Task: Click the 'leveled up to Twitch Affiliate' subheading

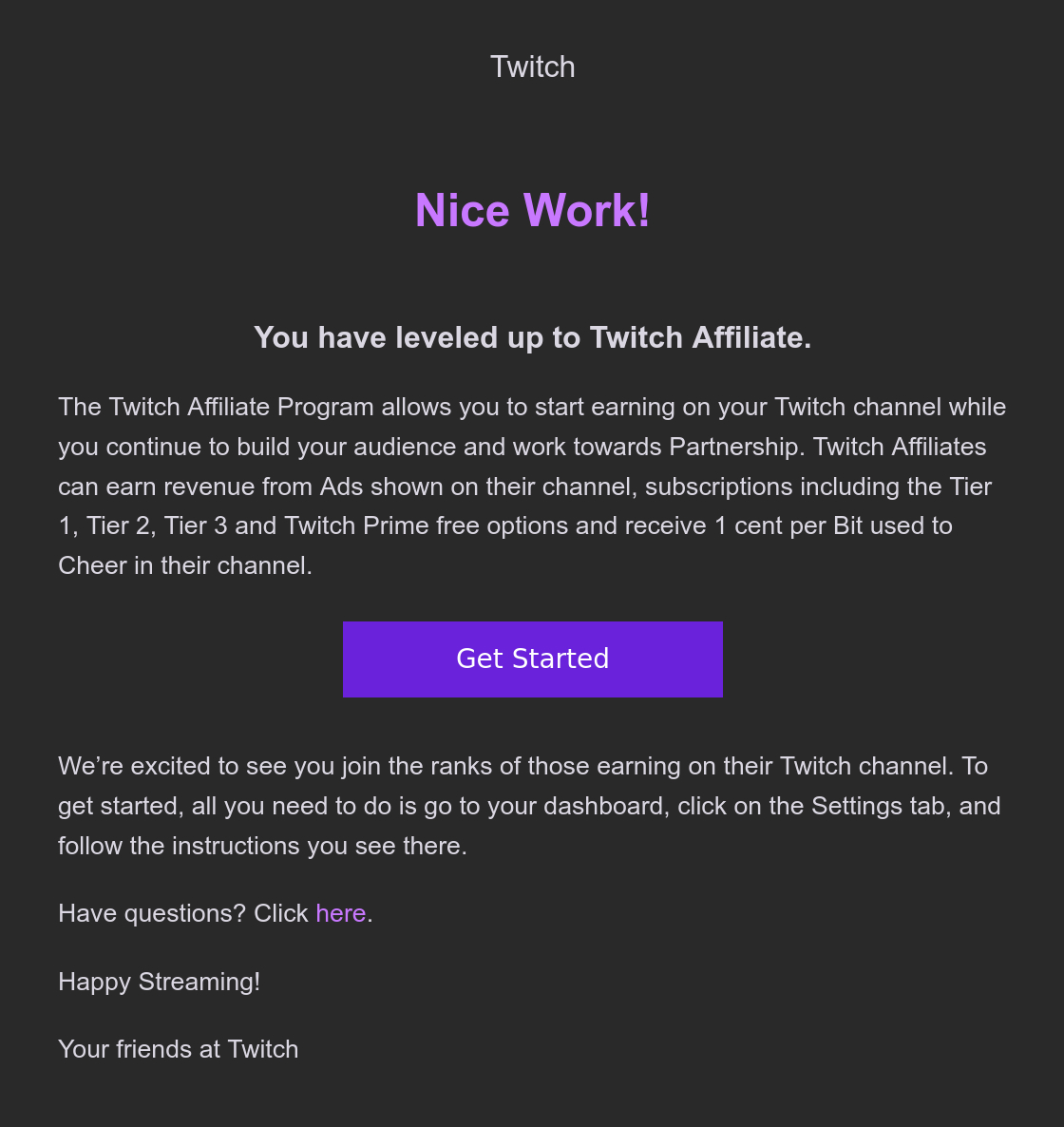Action: point(532,338)
